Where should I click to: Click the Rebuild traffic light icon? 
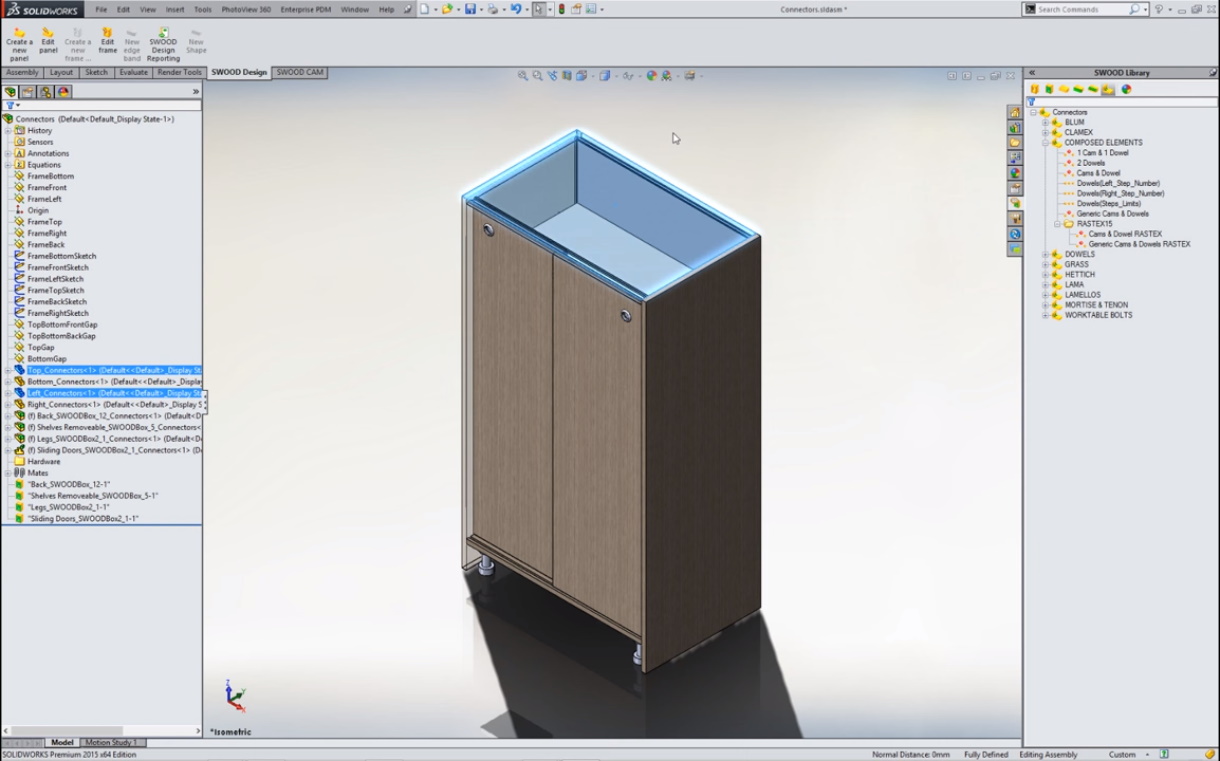point(561,9)
